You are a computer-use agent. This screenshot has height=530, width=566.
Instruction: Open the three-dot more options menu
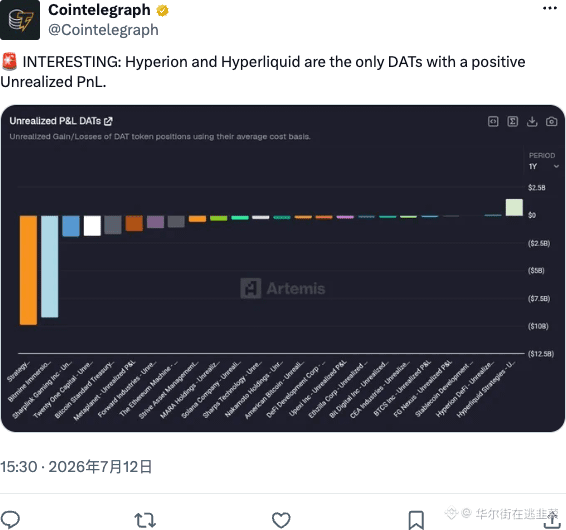[549, 8]
